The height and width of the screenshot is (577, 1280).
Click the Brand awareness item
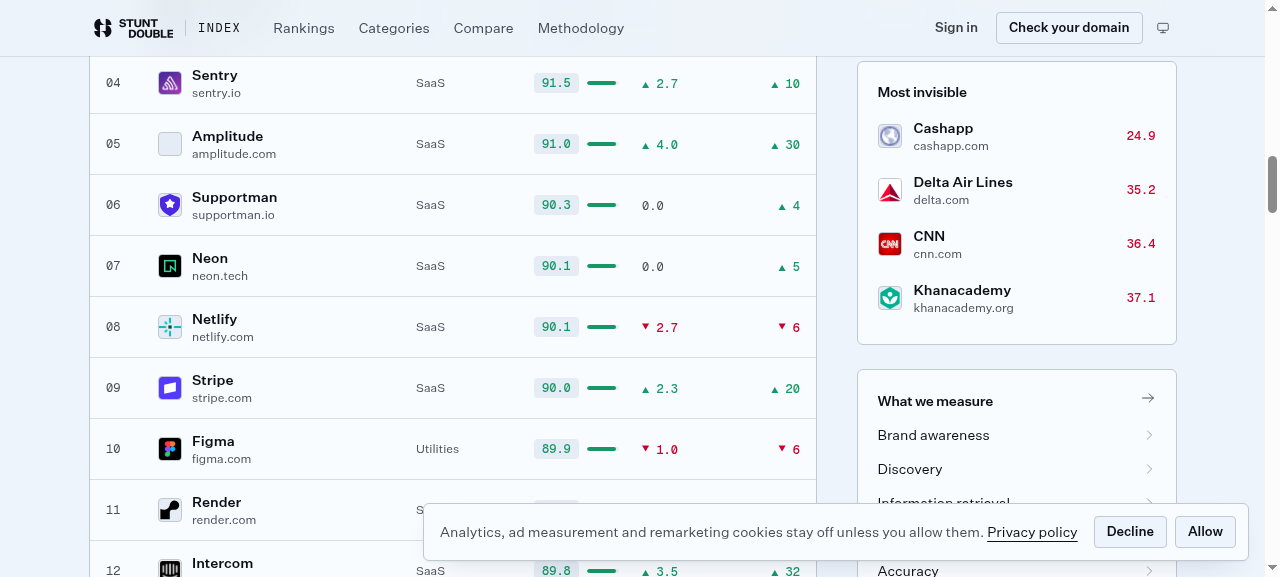933,435
